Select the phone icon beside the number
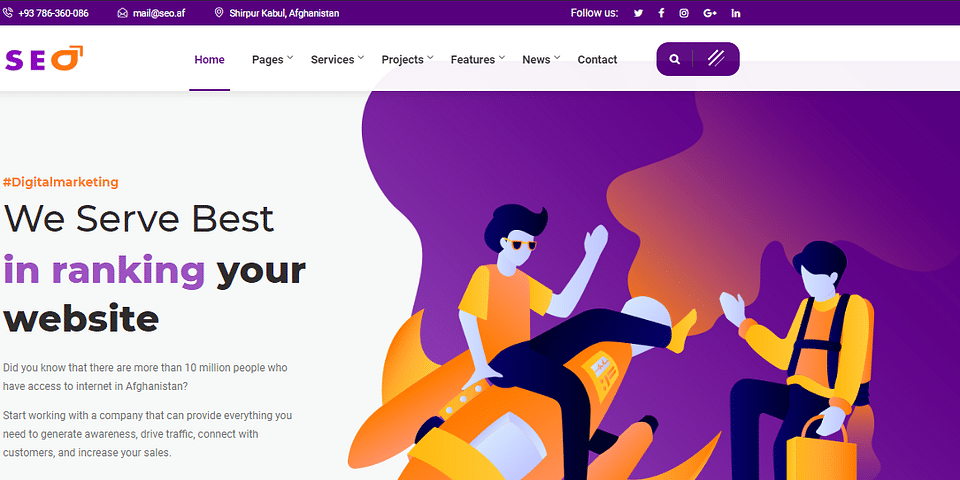 coord(8,13)
